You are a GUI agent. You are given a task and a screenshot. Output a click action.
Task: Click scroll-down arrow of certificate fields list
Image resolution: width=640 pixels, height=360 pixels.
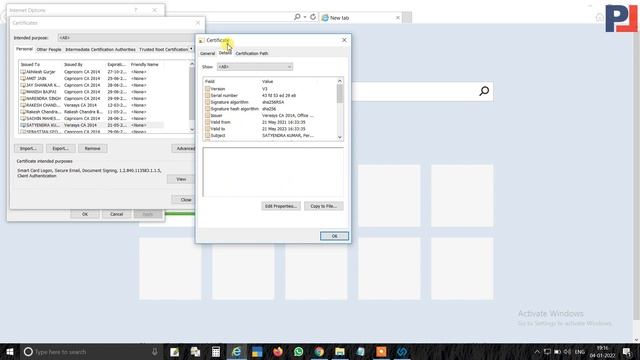coord(340,138)
